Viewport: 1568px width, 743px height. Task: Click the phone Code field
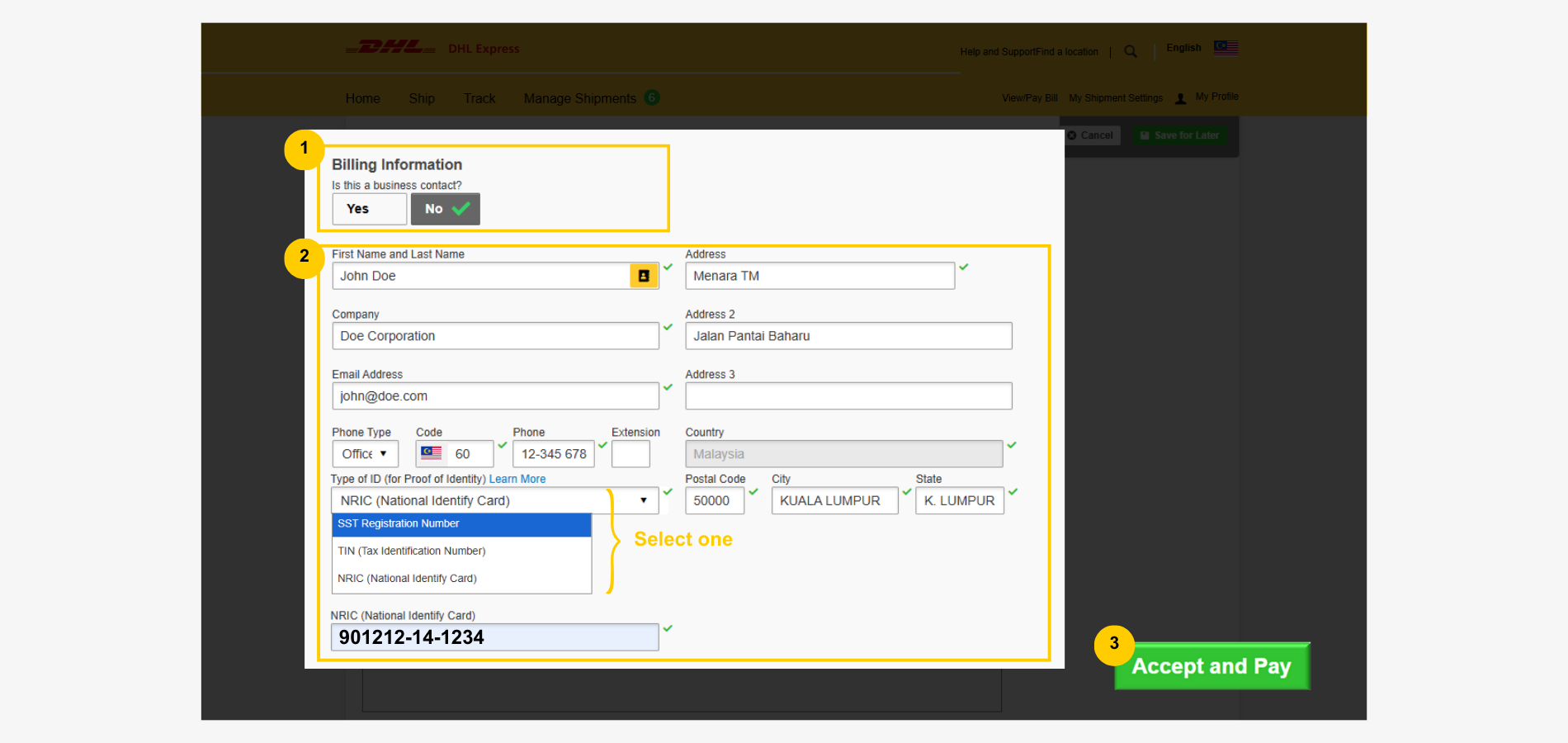(455, 454)
